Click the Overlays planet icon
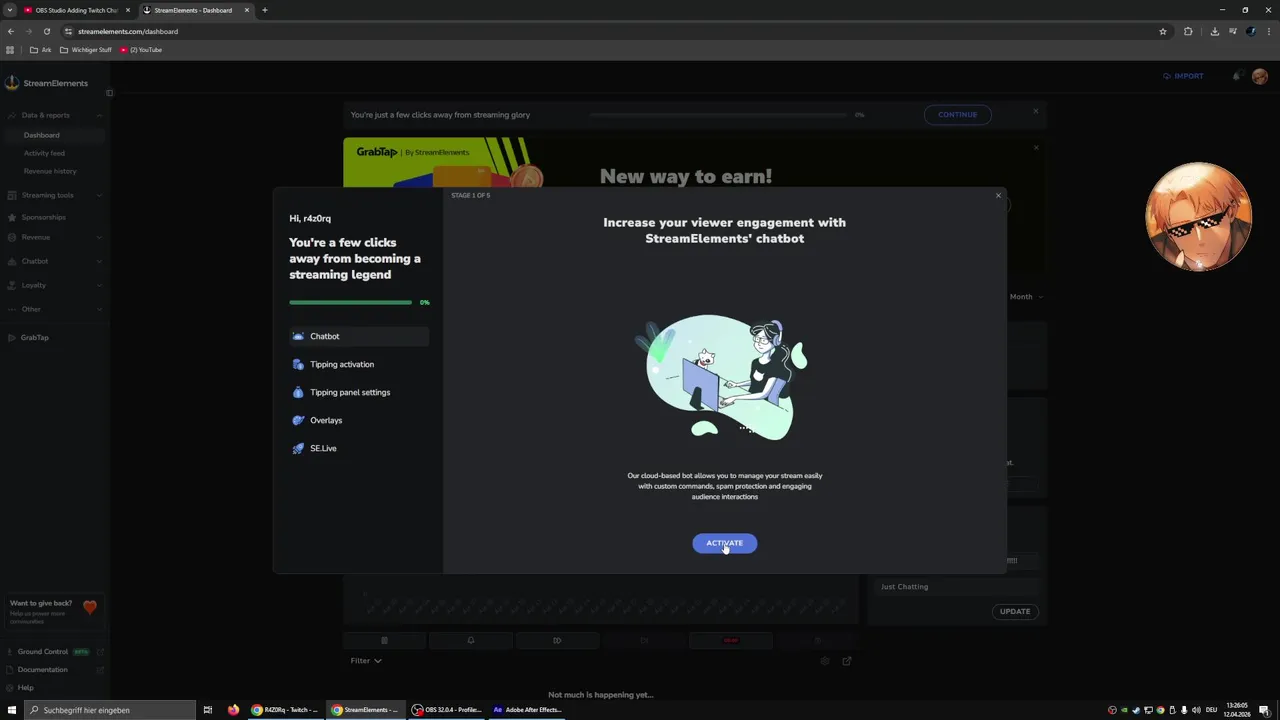1280x720 pixels. click(298, 420)
